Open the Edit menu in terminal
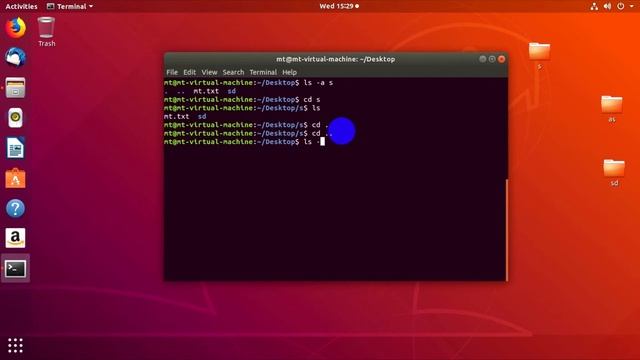 coord(189,72)
